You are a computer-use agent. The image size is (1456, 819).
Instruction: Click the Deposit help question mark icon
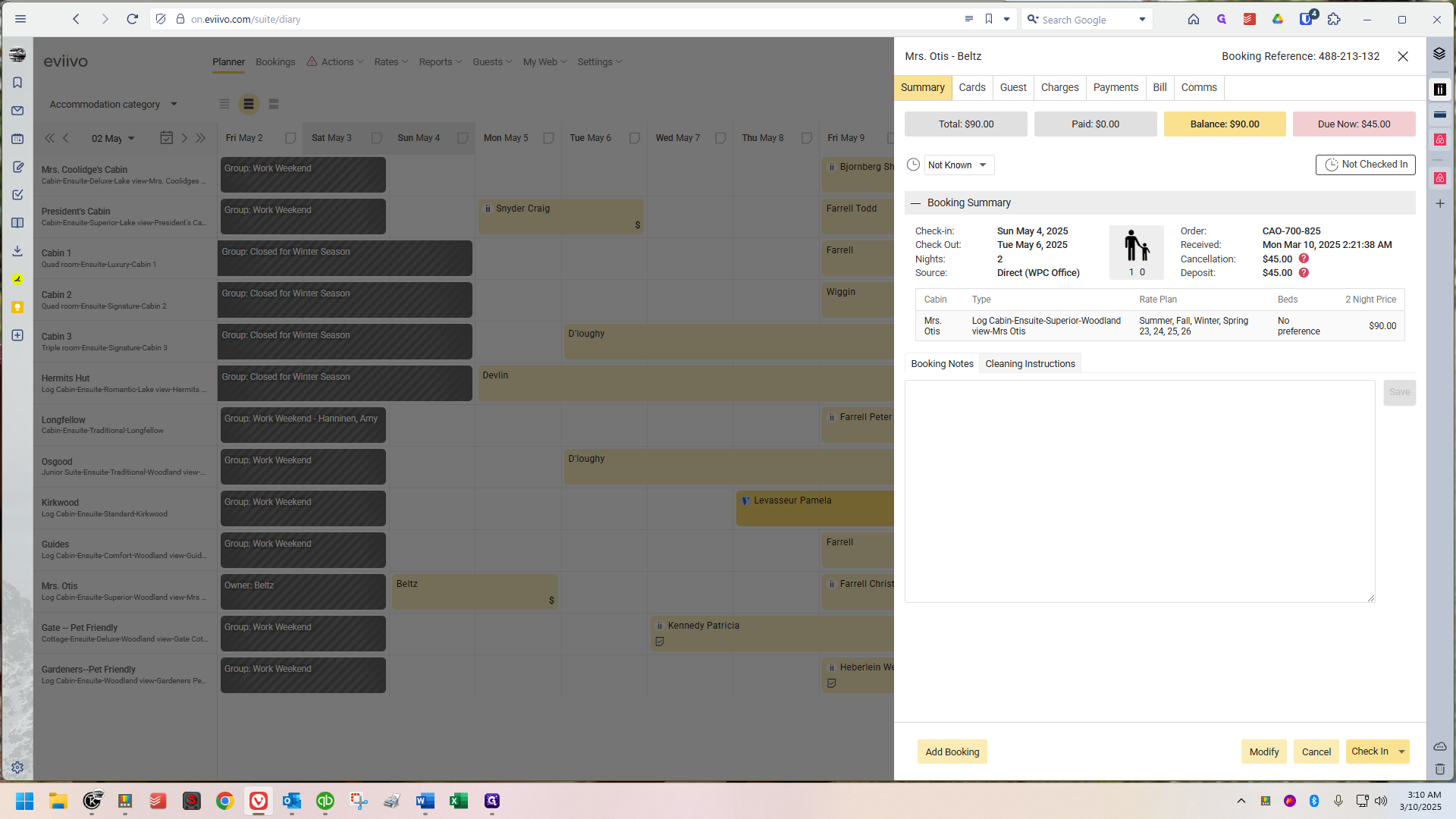point(1304,273)
